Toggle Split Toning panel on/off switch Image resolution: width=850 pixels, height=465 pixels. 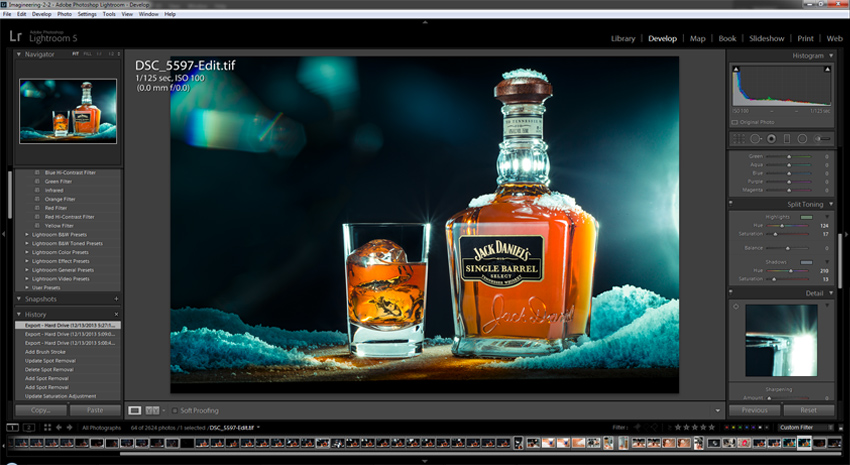[x=731, y=204]
